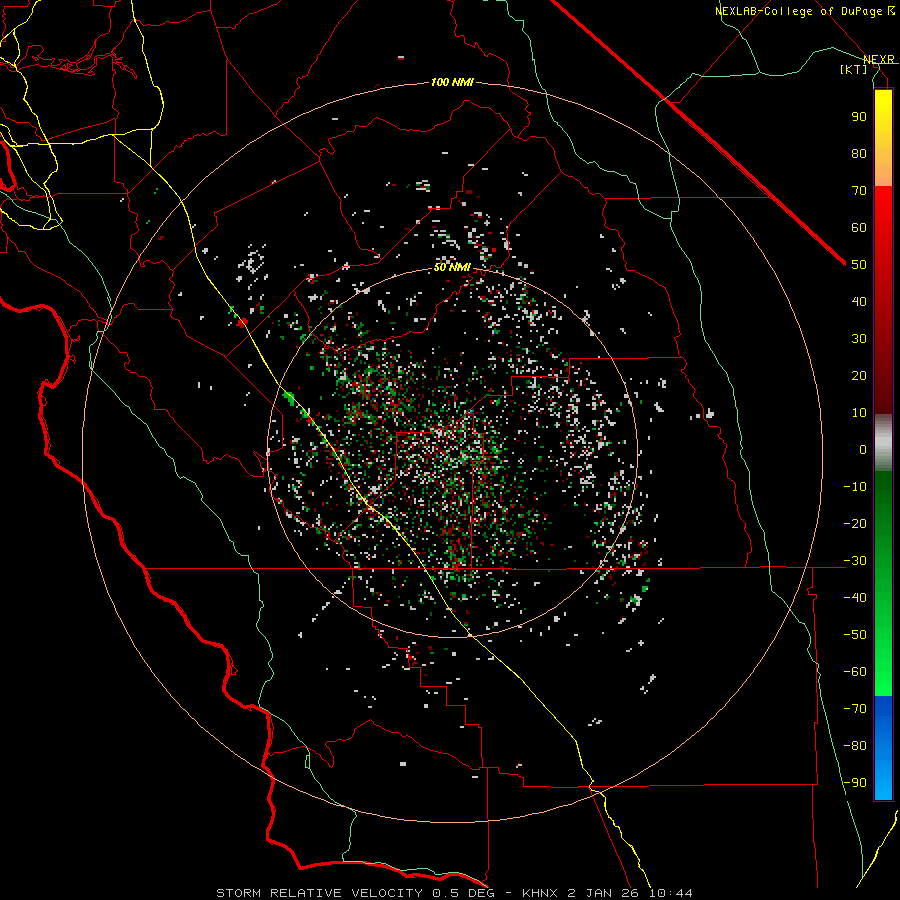Click the -40 value on velocity scale
Image resolution: width=900 pixels, height=900 pixels.
click(855, 598)
